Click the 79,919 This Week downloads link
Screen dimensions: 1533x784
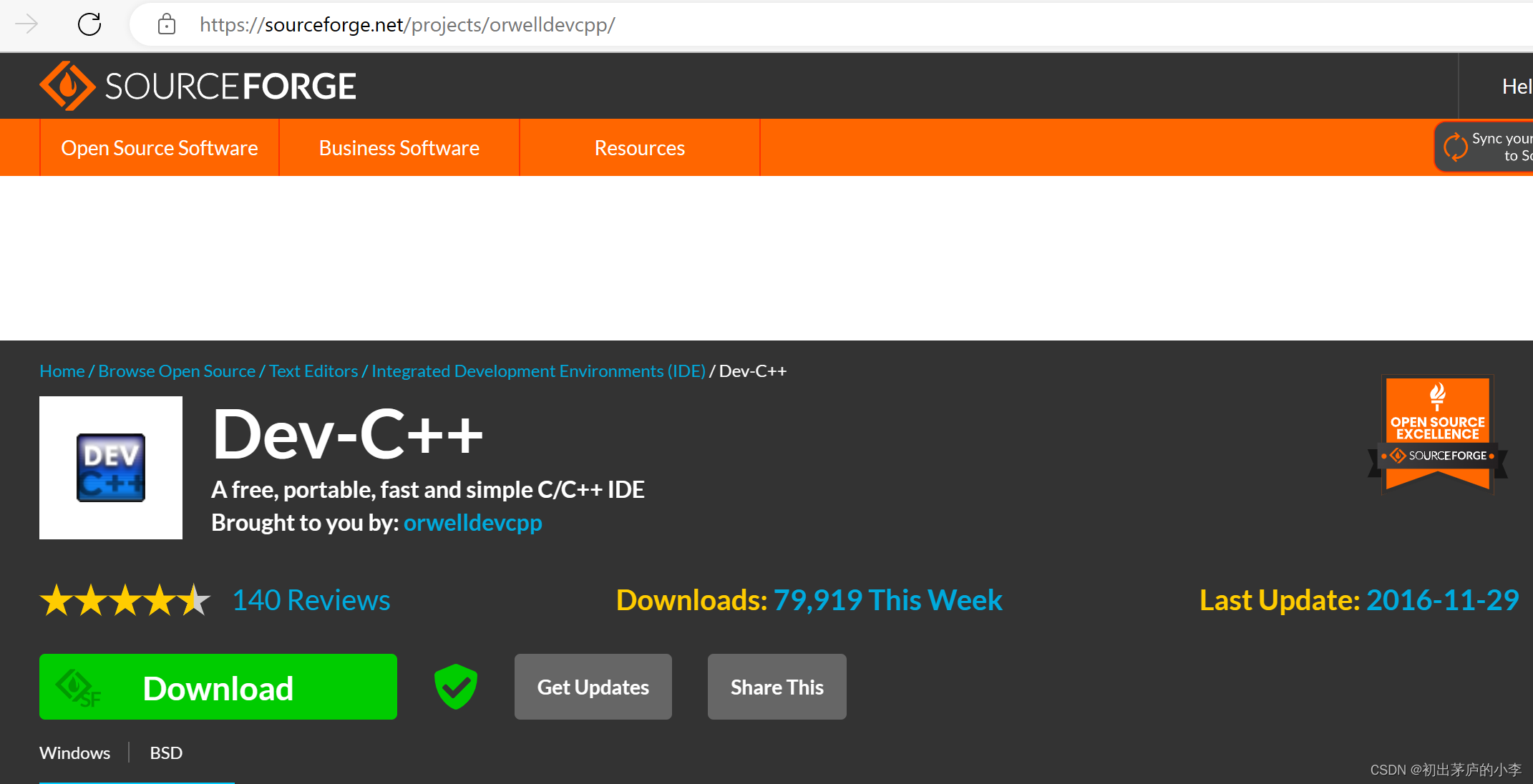(888, 600)
